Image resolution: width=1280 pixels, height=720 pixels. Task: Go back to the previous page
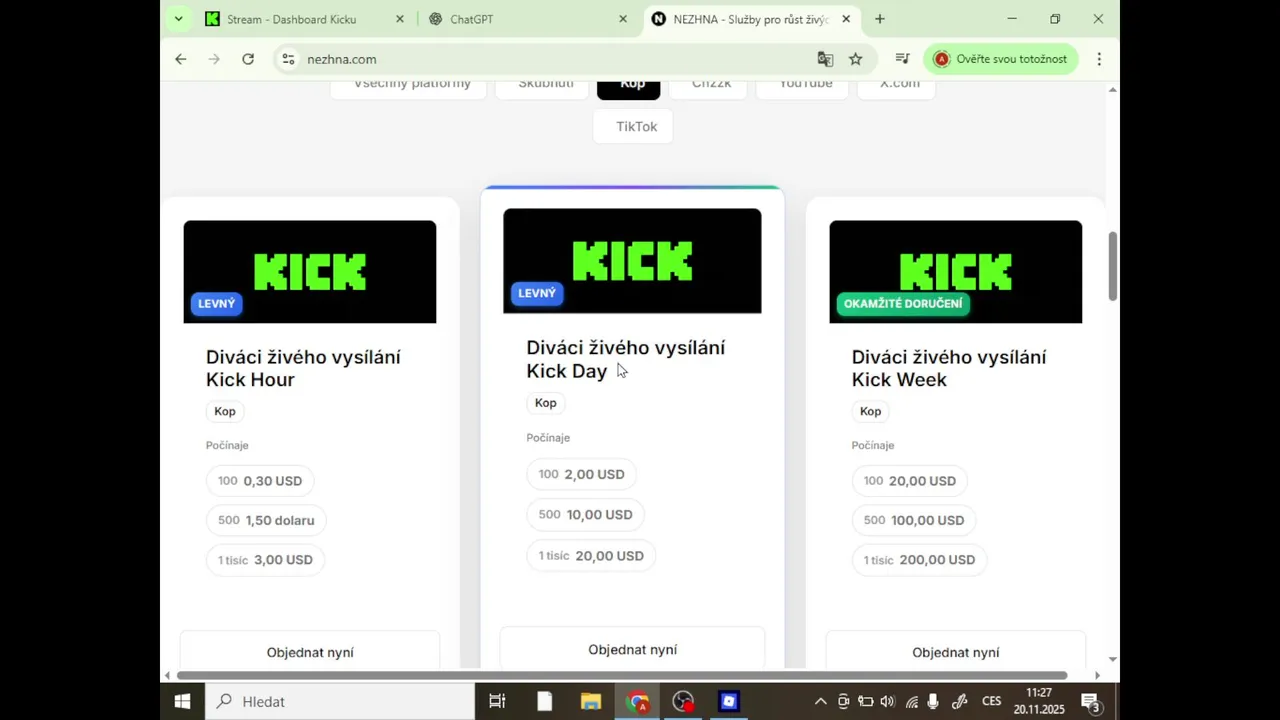click(x=181, y=59)
